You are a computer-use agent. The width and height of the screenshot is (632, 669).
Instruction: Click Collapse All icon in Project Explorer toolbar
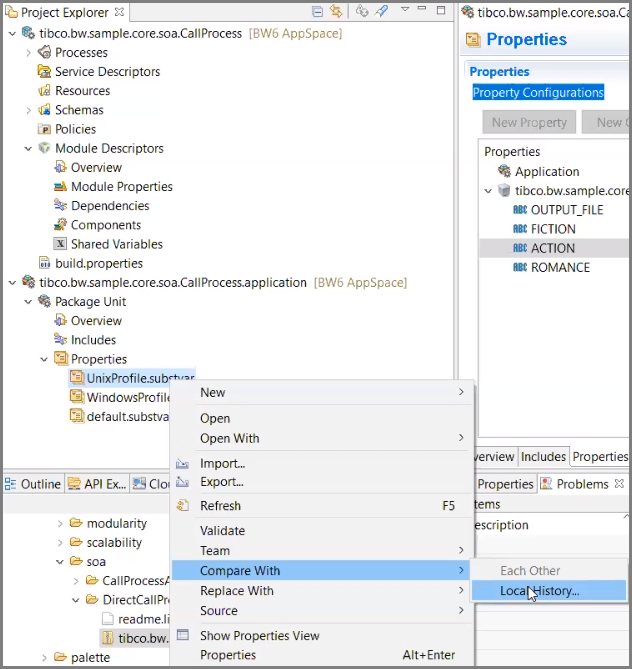pos(317,12)
